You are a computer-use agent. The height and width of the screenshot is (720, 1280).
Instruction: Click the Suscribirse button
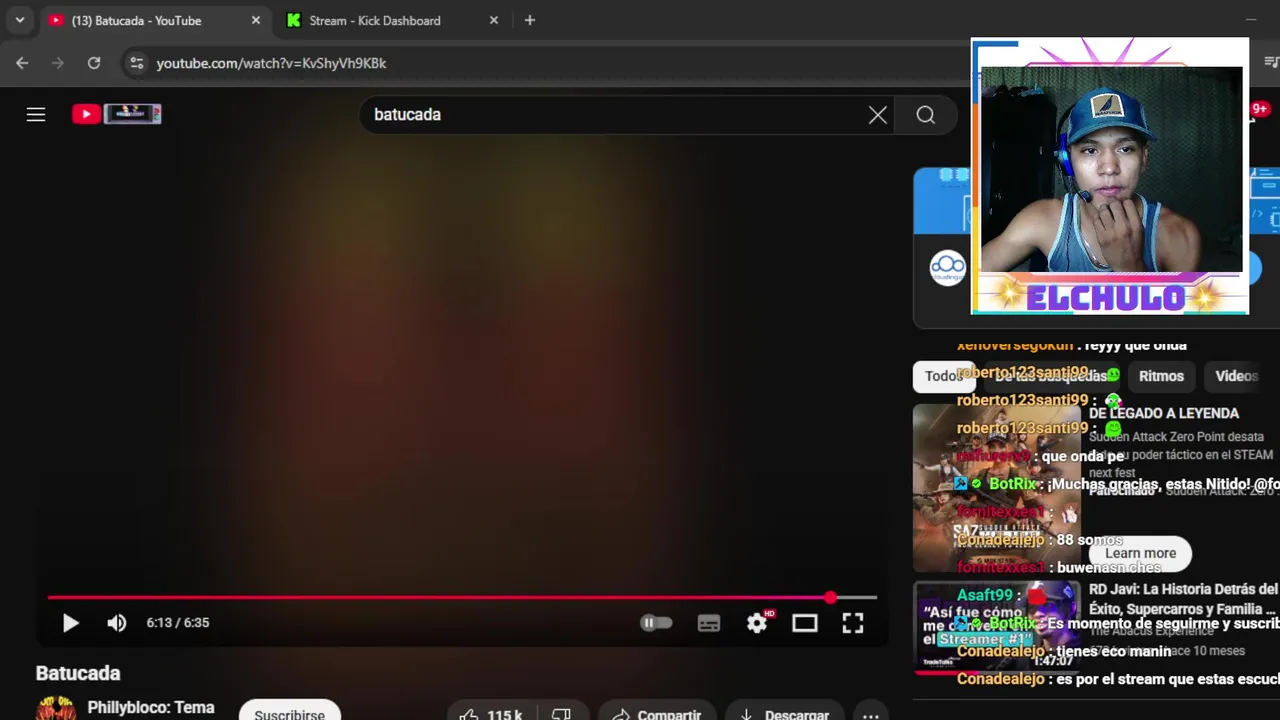click(x=289, y=713)
